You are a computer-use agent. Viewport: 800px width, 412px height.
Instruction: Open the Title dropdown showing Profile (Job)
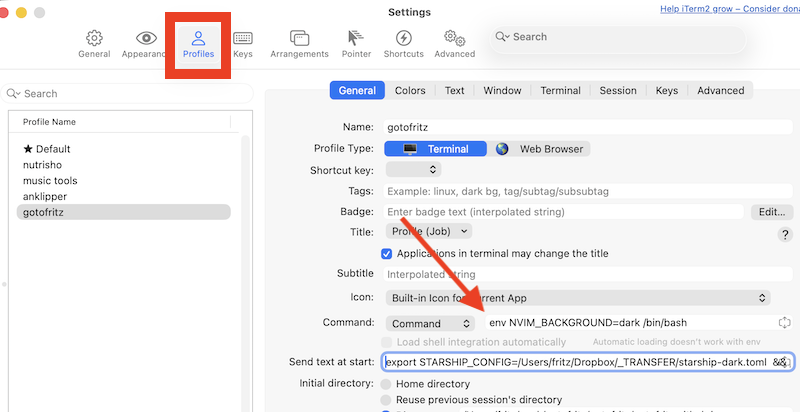tap(429, 231)
